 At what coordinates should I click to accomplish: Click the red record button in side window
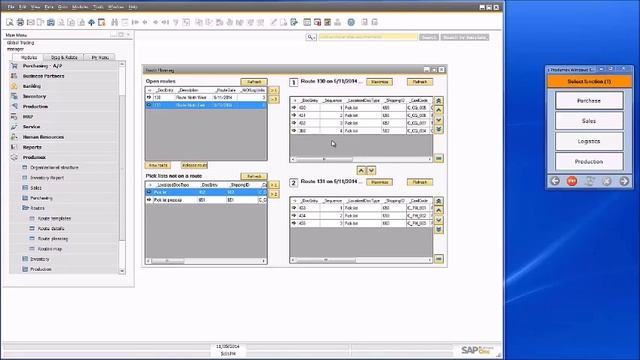572,181
